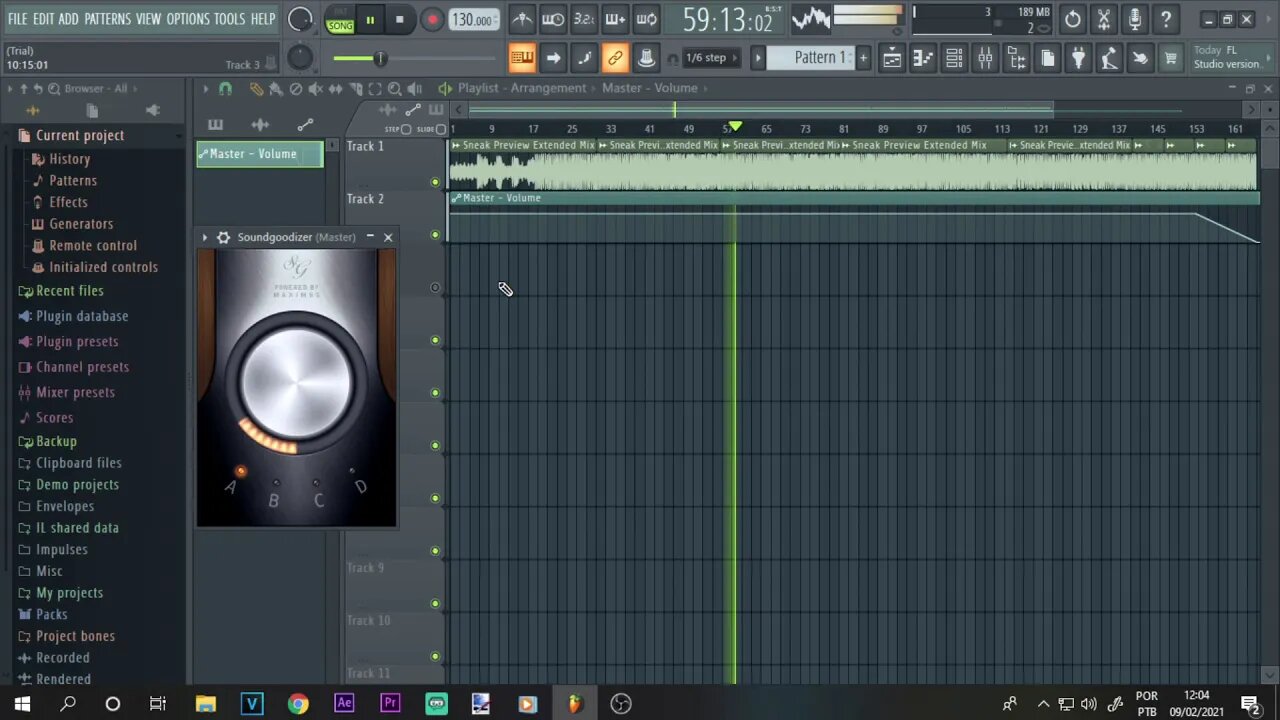Click the Soundgoodizer gear options icon
Image resolution: width=1280 pixels, height=720 pixels.
[223, 237]
